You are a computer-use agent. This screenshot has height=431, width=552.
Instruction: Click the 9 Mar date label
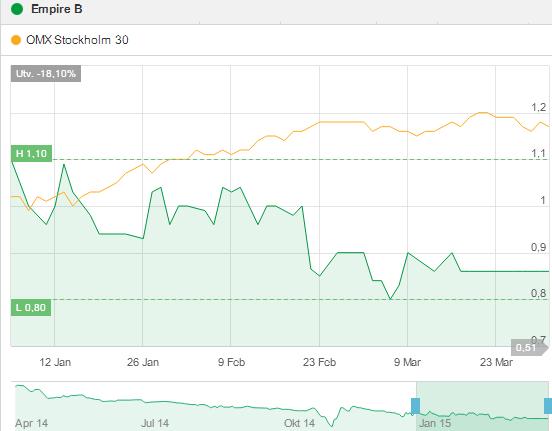pyautogui.click(x=407, y=362)
